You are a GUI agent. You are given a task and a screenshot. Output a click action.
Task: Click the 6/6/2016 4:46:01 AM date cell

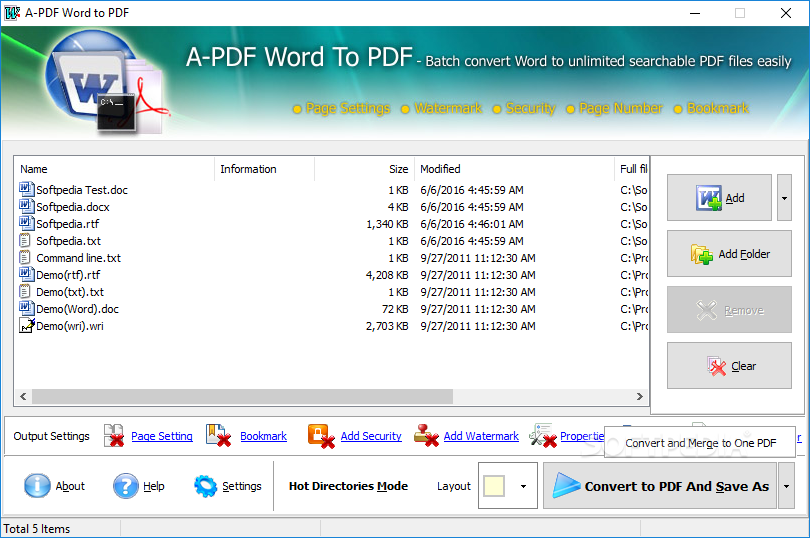click(472, 224)
